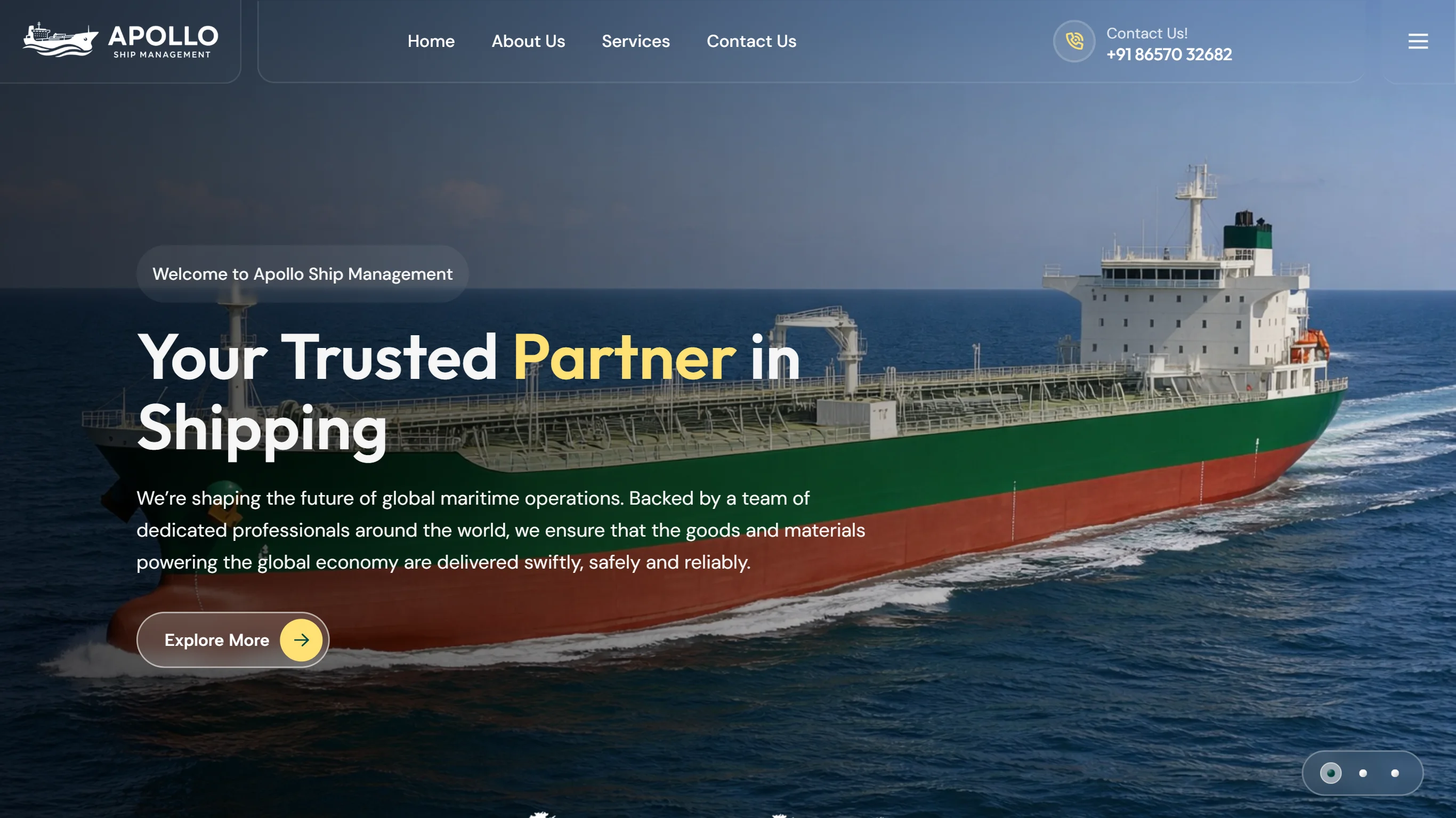Navigate to the Contact Us page

tap(751, 41)
